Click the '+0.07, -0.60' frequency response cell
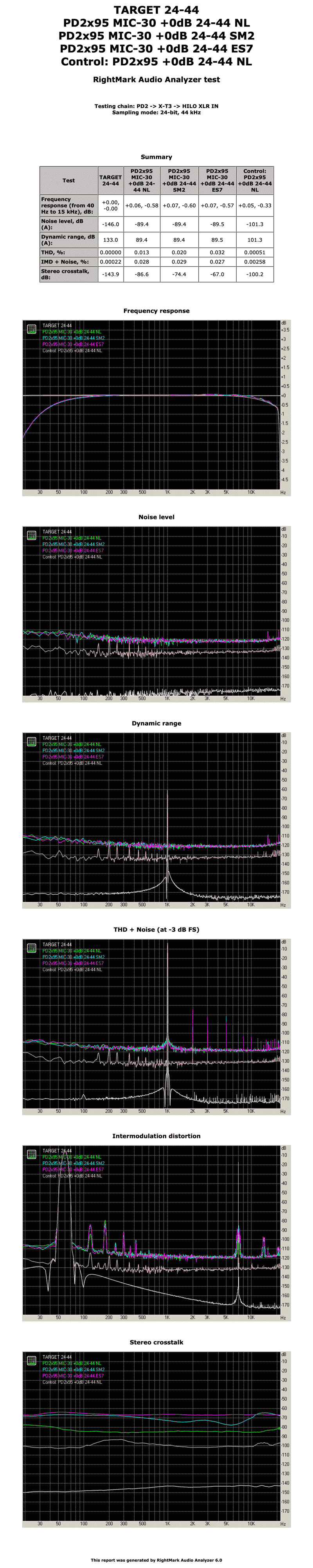This screenshot has width=313, height=1568. pos(179,206)
